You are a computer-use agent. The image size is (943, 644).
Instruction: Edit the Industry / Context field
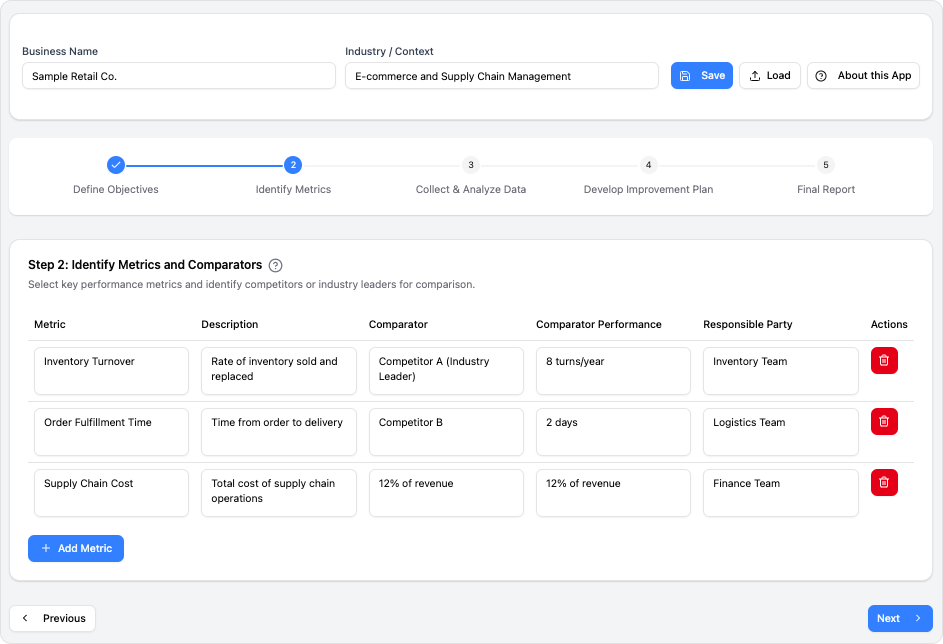click(502, 76)
